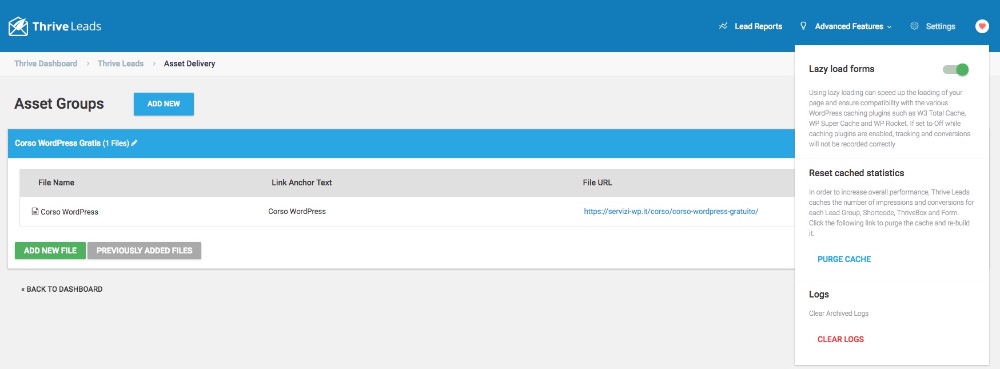Click the File URL column header
The height and width of the screenshot is (369, 1000).
coord(598,182)
